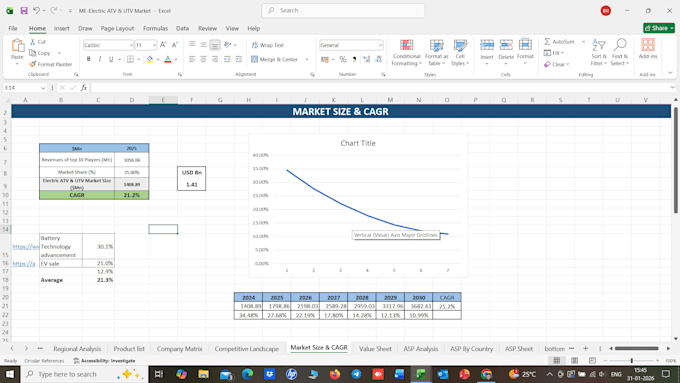
Task: Apply the red font color
Action: click(168, 59)
